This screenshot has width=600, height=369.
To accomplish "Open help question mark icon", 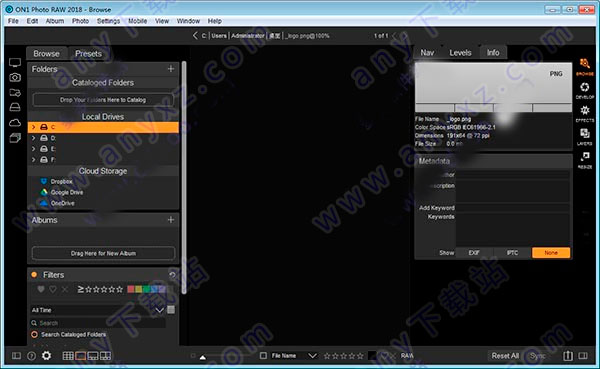I will click(31, 356).
